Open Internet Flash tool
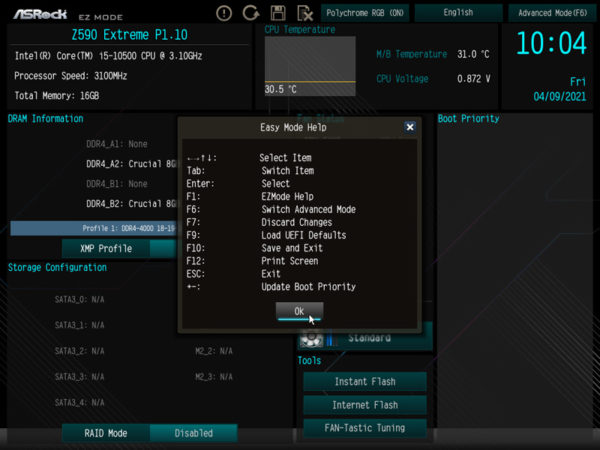Image resolution: width=600 pixels, height=450 pixels. 365,405
